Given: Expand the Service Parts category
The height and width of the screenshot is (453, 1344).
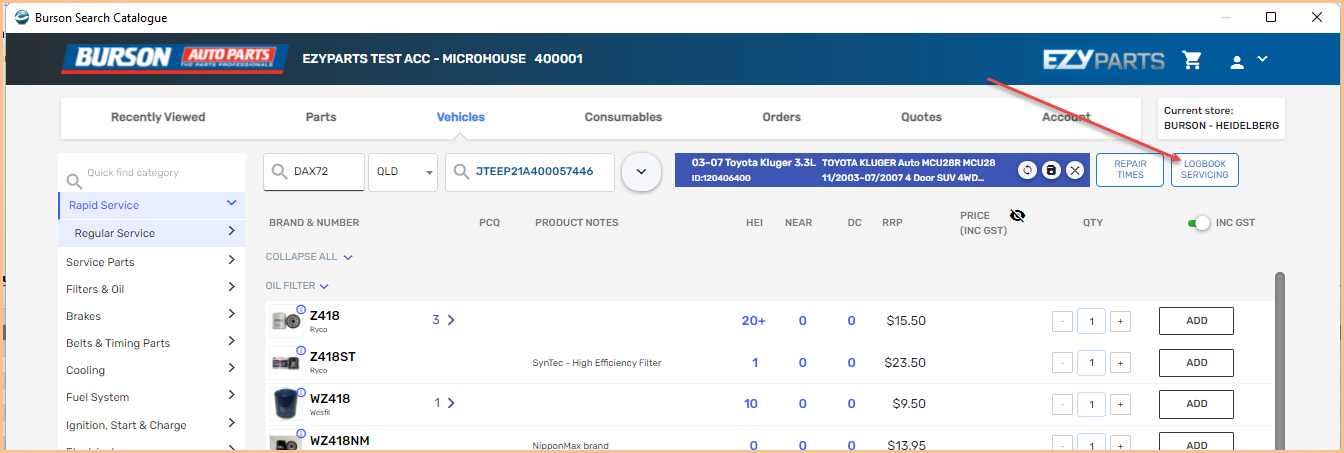Looking at the screenshot, I should pos(231,260).
